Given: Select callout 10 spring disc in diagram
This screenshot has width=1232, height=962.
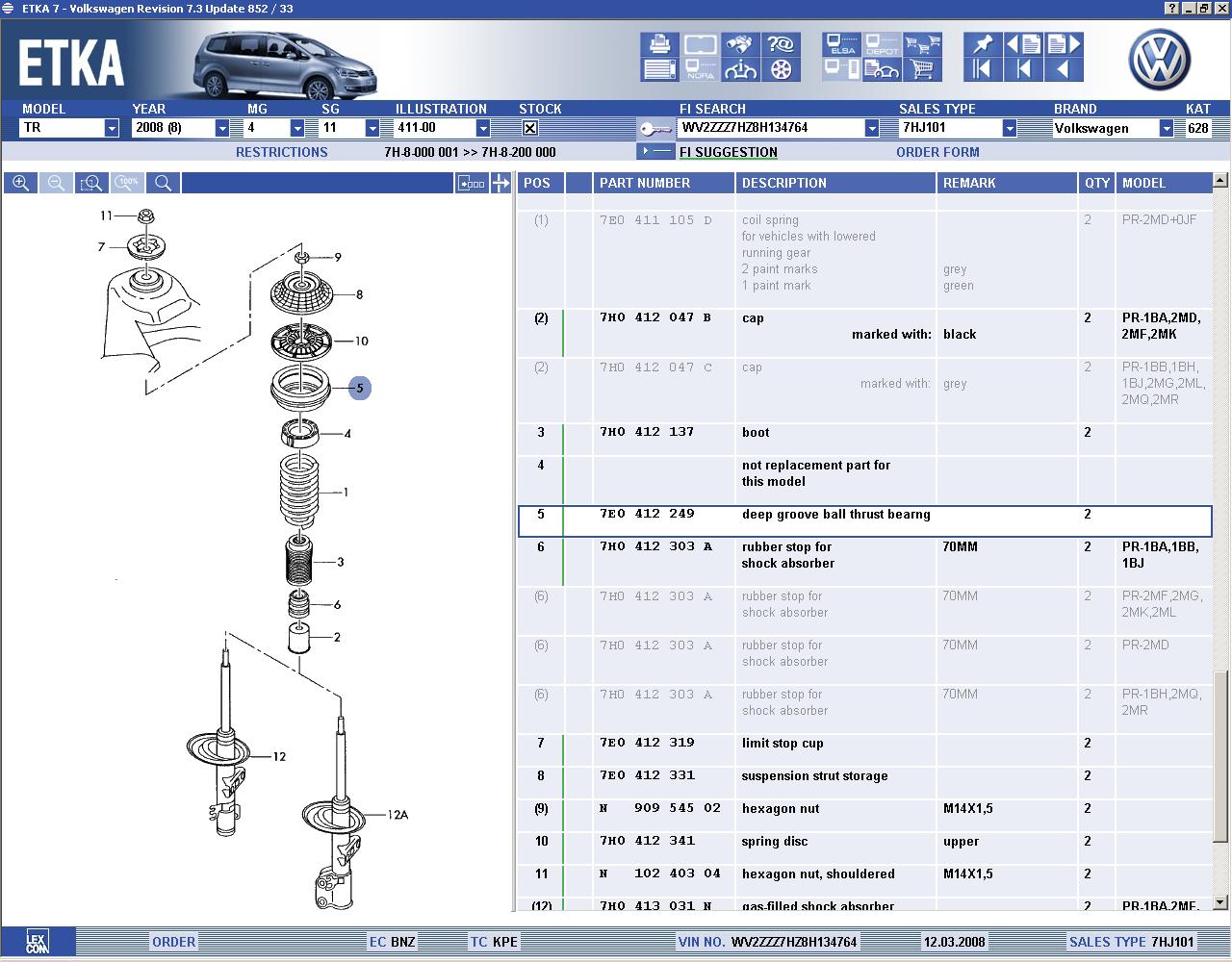Looking at the screenshot, I should [x=362, y=341].
